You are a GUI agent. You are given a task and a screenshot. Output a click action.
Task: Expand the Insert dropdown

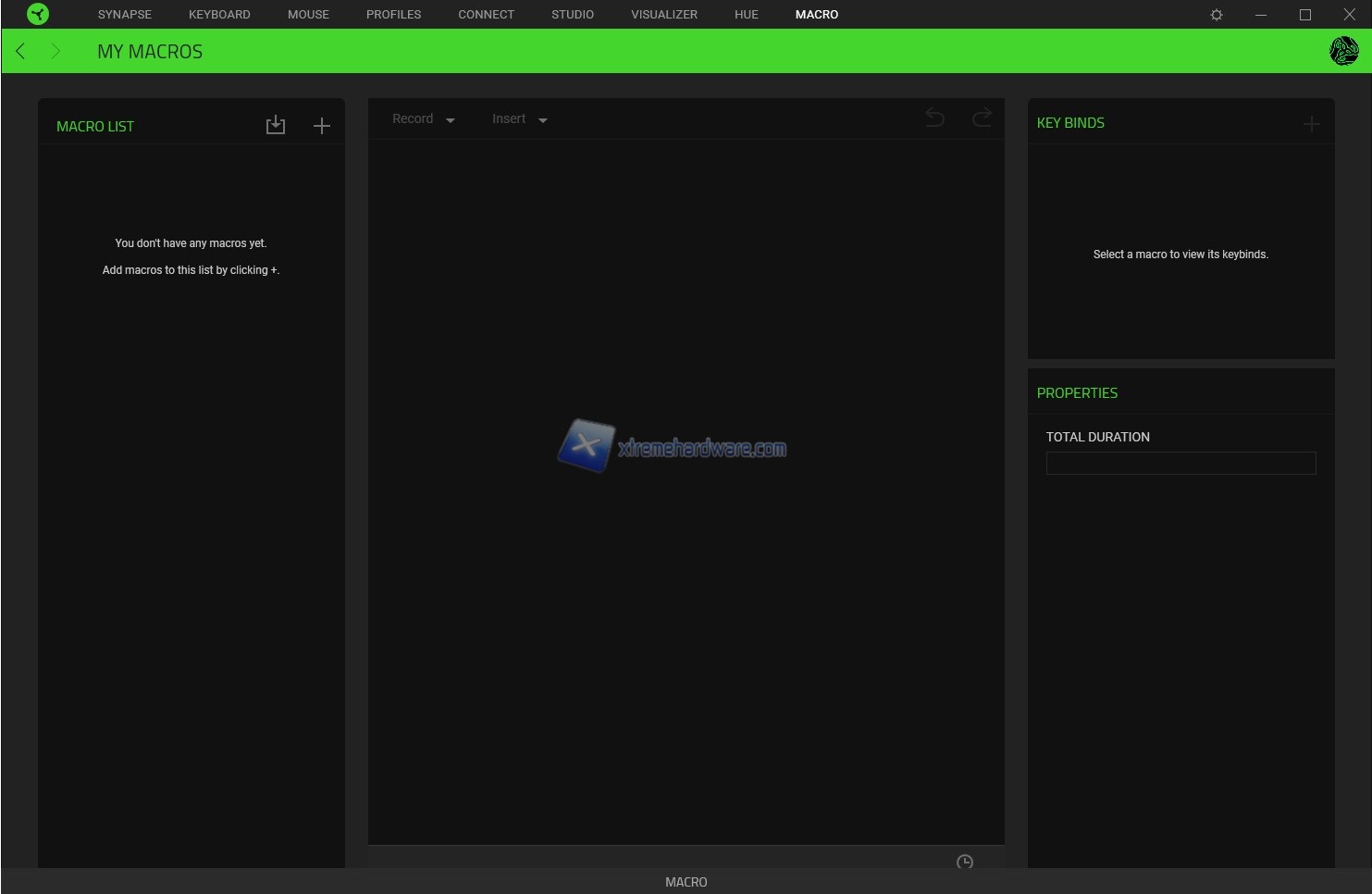click(520, 119)
